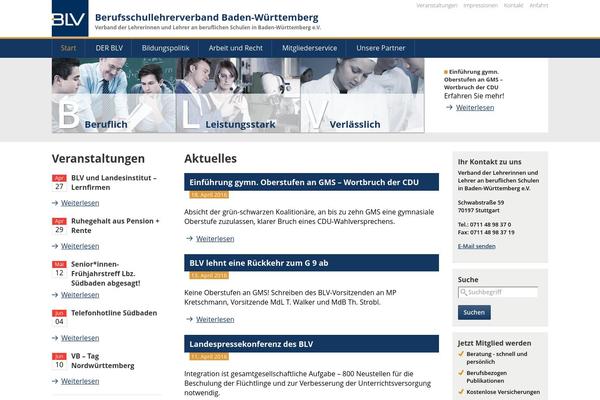Open the Unsere Partner menu

tap(380, 48)
